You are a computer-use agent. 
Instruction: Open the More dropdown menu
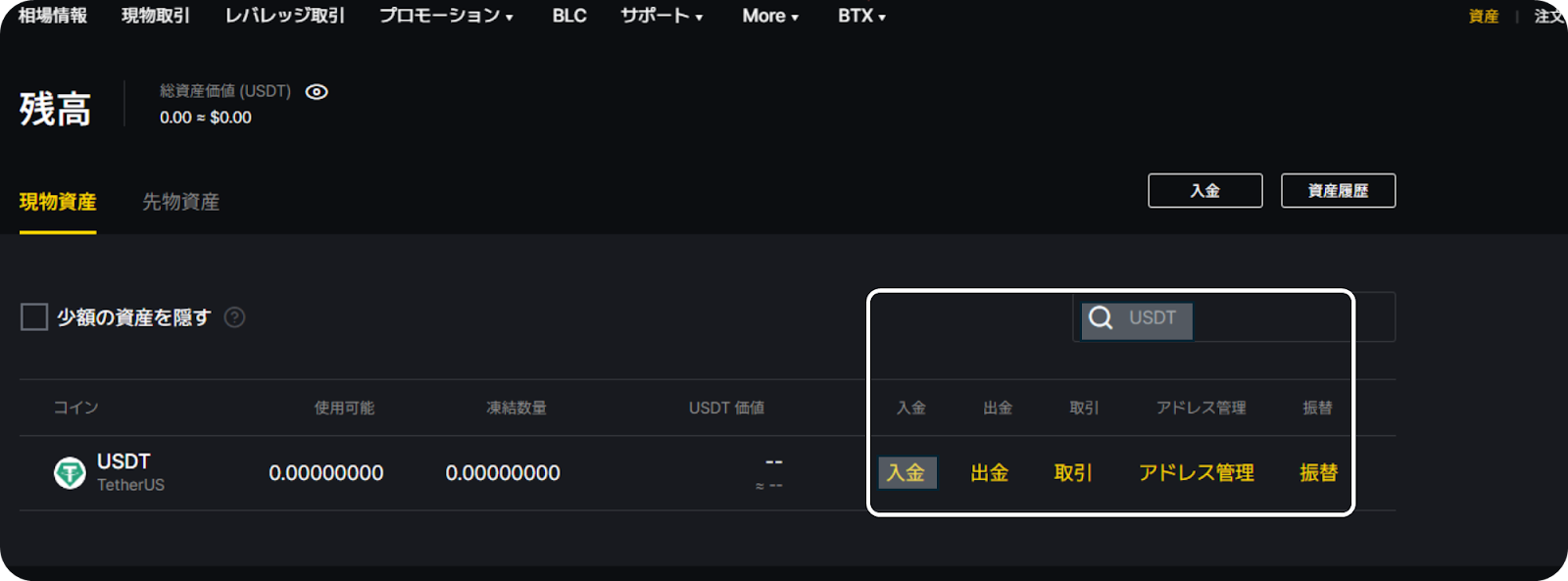point(770,16)
